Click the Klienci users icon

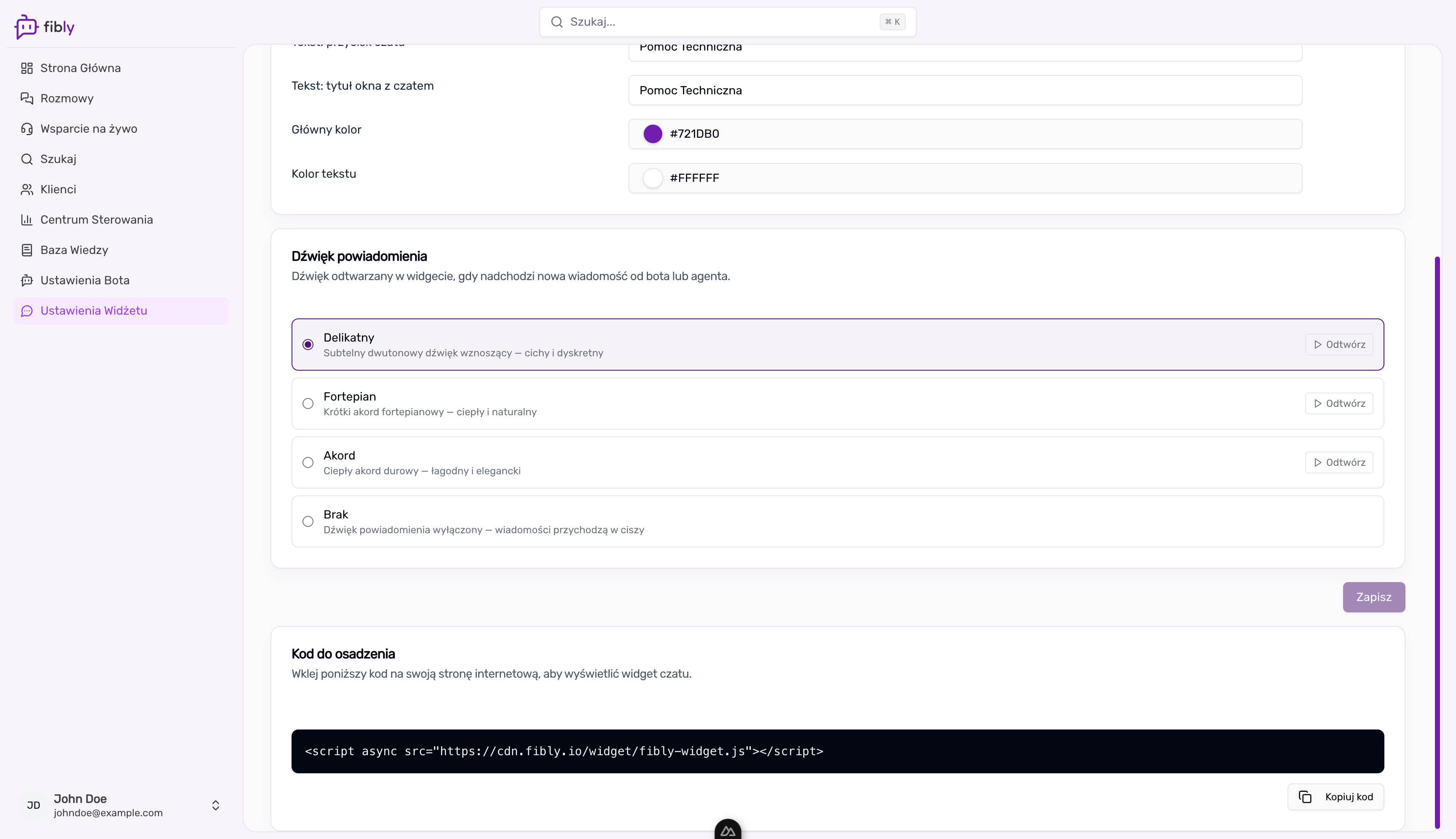pyautogui.click(x=27, y=190)
